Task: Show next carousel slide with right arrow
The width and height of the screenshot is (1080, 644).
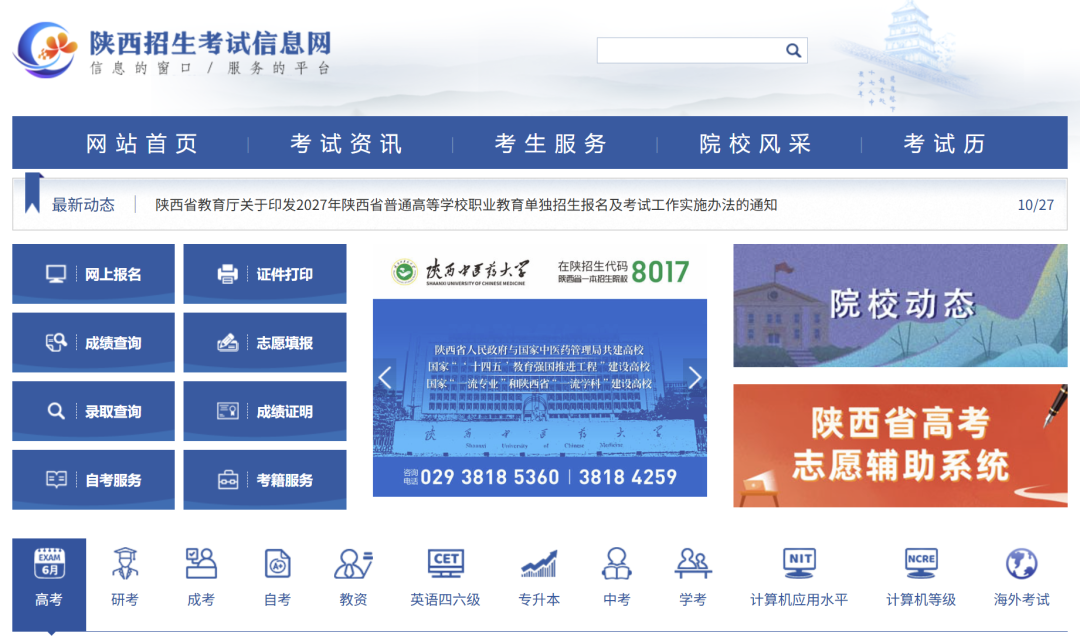Action: click(x=695, y=377)
